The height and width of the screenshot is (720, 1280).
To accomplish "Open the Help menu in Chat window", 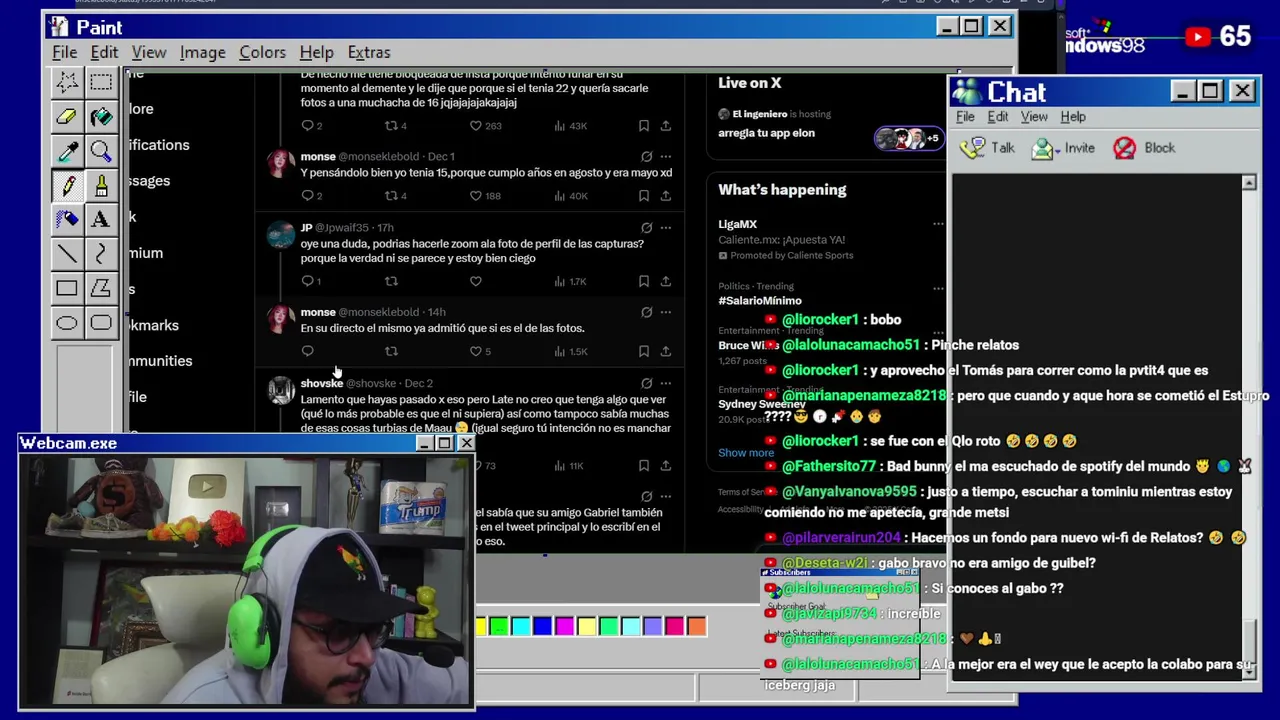I will tap(1073, 117).
